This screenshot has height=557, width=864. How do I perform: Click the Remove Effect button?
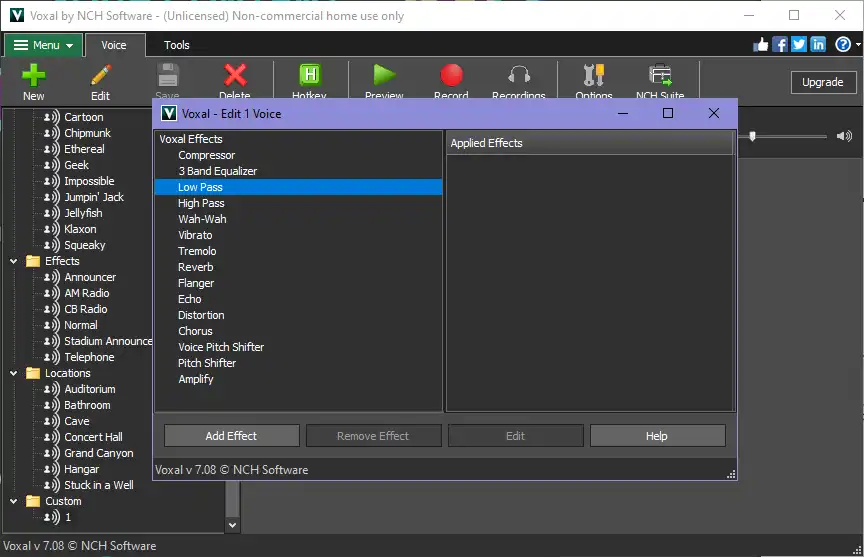[373, 436]
